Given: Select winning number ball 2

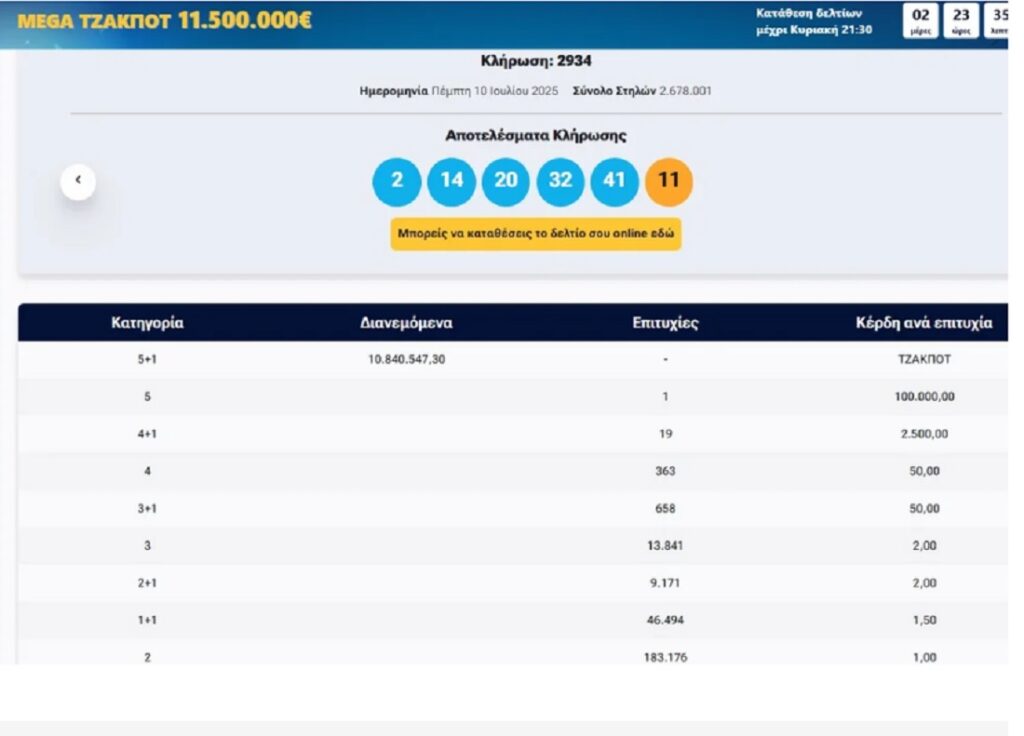Looking at the screenshot, I should 396,182.
